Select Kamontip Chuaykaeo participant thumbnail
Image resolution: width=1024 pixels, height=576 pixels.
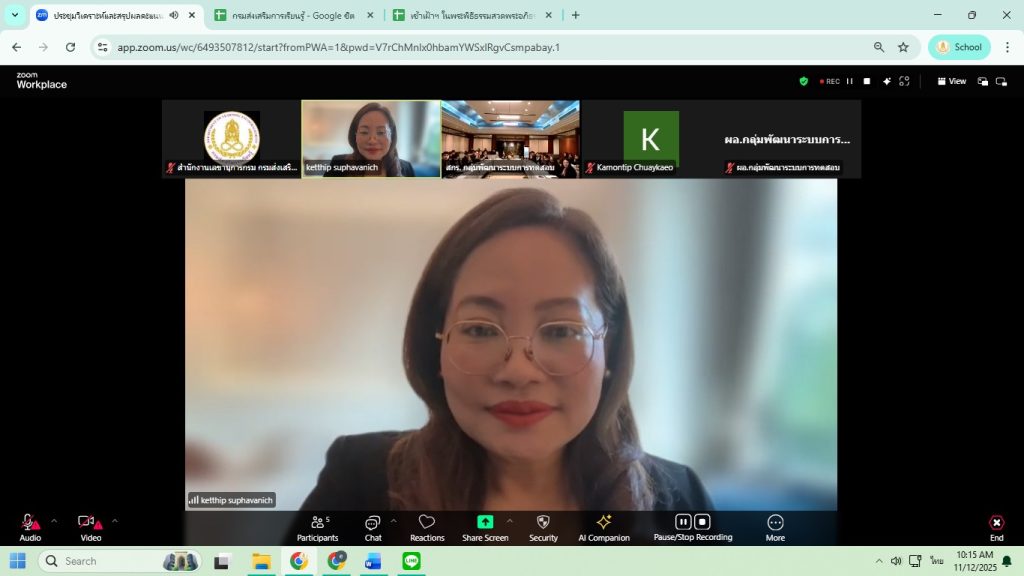(x=651, y=138)
